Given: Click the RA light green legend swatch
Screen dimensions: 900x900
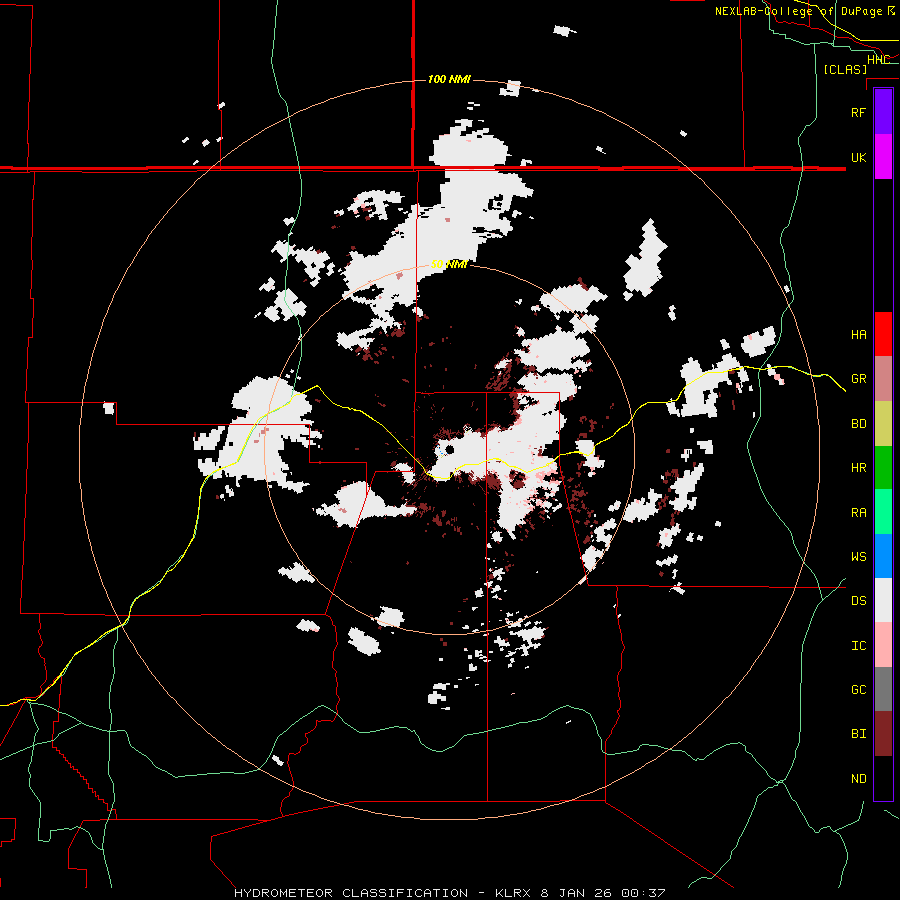Looking at the screenshot, I should pos(883,512).
